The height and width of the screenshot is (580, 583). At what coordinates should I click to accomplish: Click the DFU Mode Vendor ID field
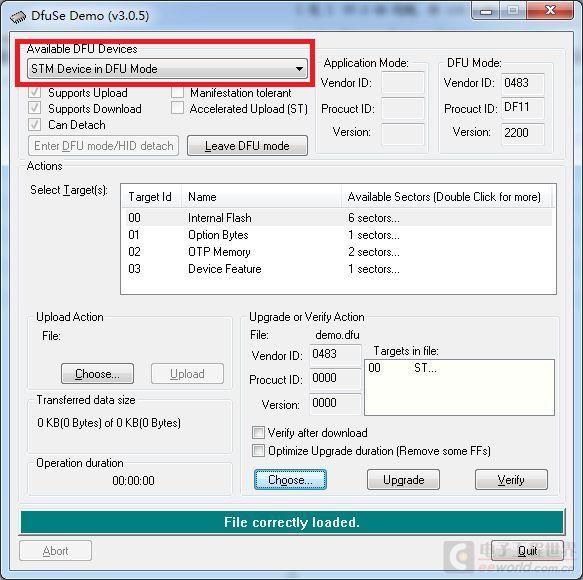pyautogui.click(x=522, y=83)
